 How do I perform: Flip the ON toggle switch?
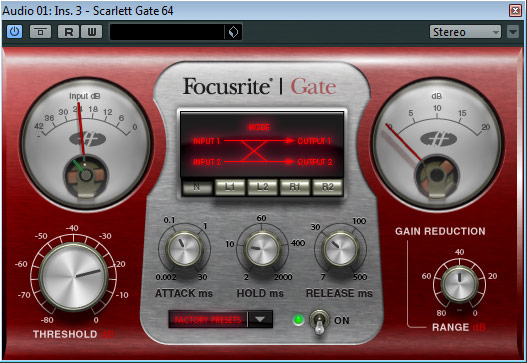[319, 322]
